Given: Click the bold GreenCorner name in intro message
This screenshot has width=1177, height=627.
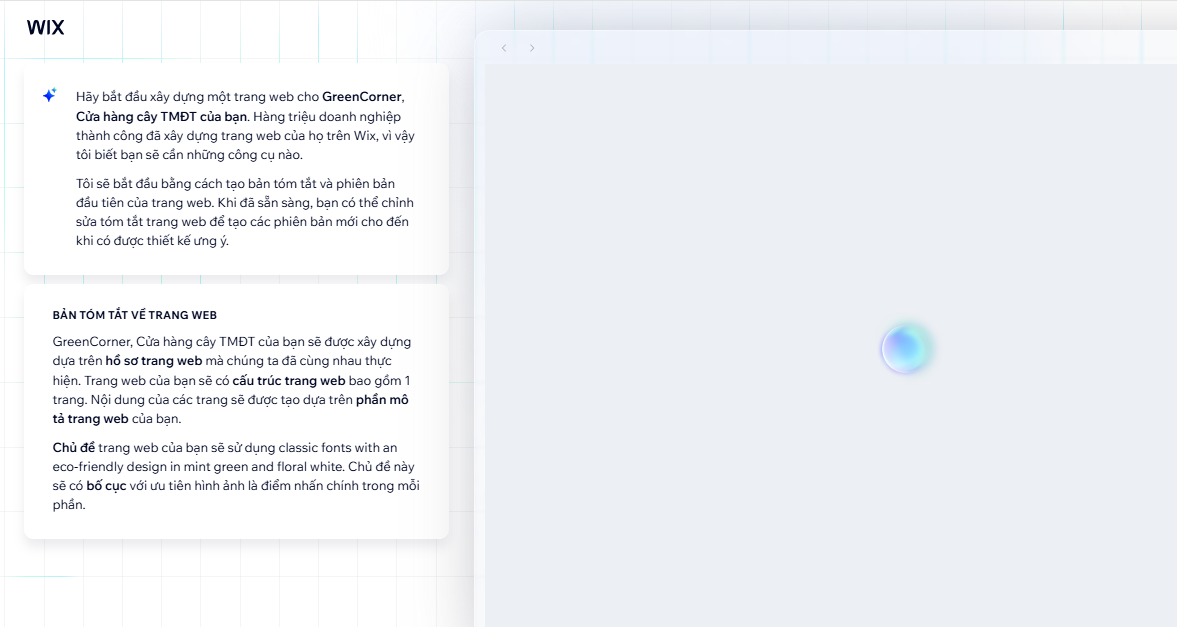Looking at the screenshot, I should tap(361, 97).
